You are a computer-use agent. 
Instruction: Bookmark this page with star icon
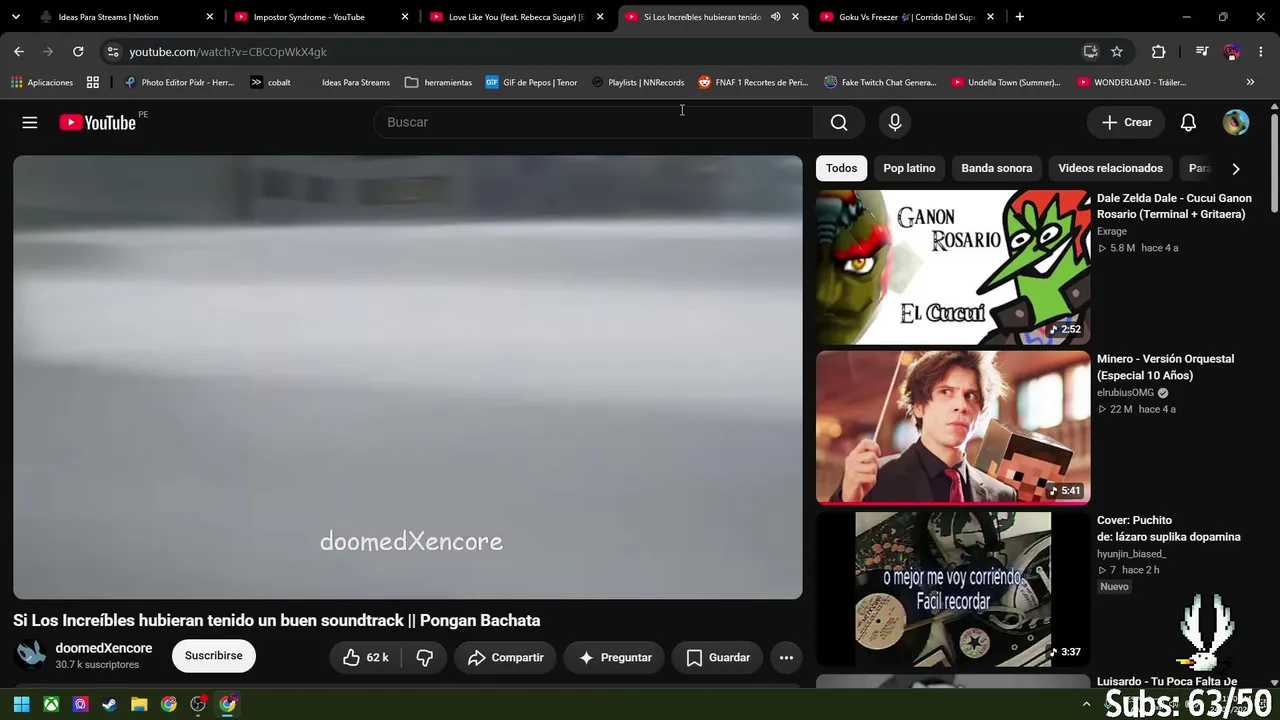coord(1117,52)
